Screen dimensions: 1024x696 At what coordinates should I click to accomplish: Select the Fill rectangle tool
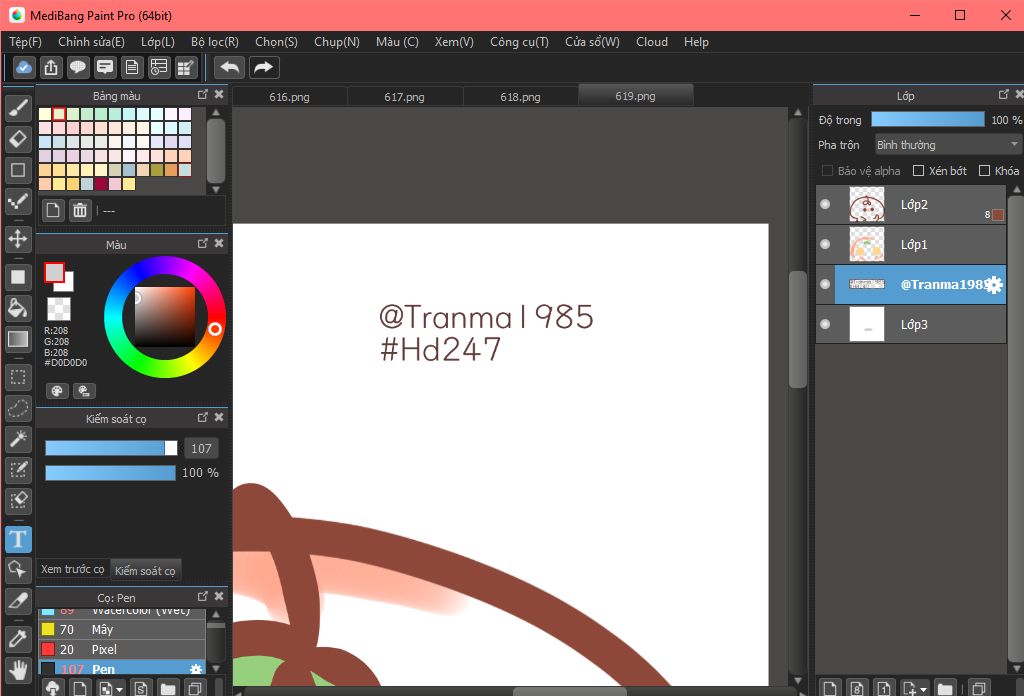(x=18, y=277)
